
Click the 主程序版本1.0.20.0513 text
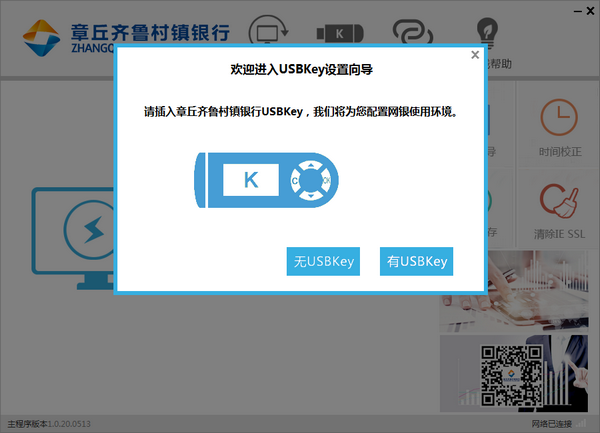tap(49, 424)
